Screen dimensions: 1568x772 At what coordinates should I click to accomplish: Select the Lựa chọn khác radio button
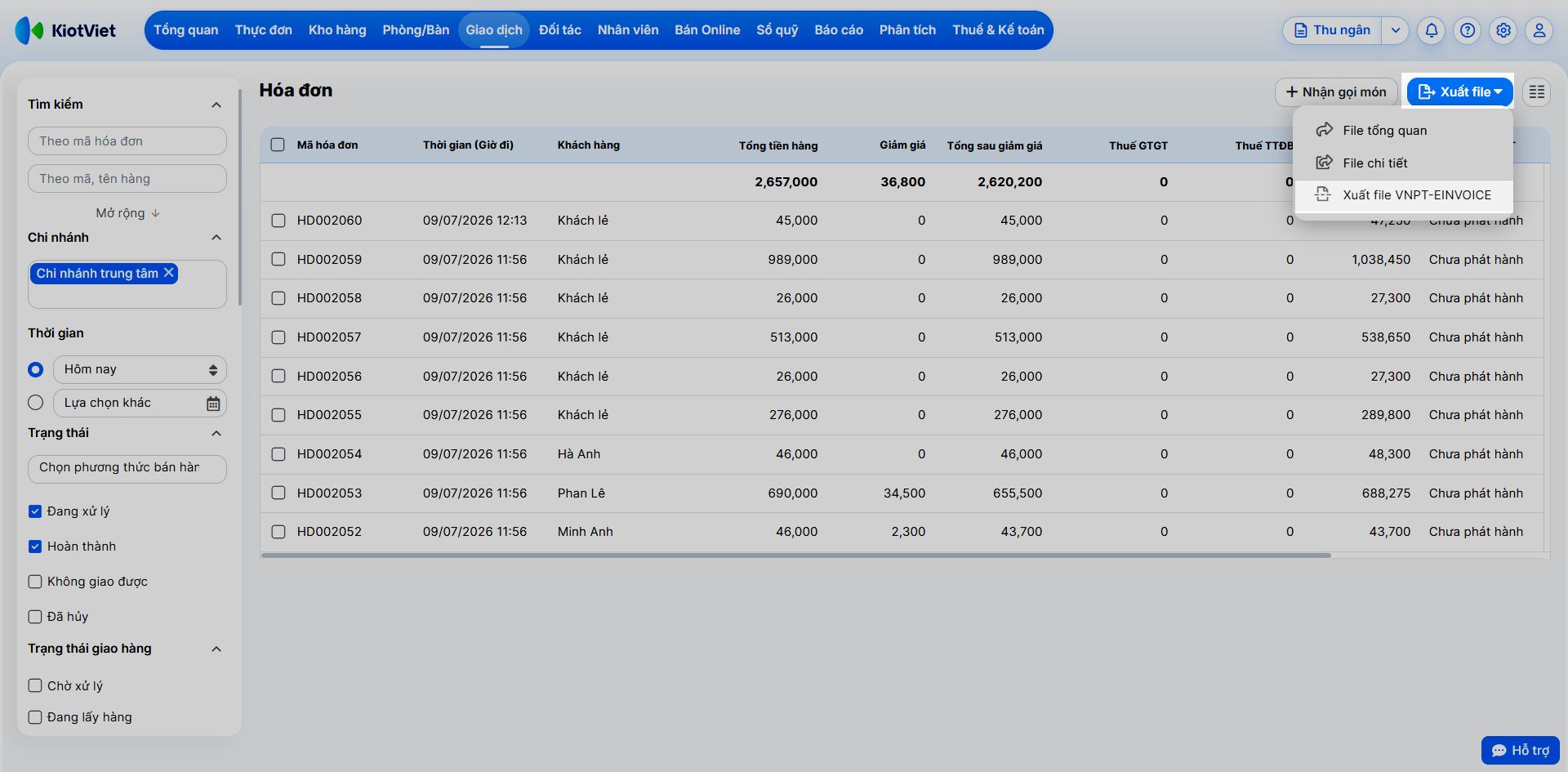pyautogui.click(x=36, y=403)
